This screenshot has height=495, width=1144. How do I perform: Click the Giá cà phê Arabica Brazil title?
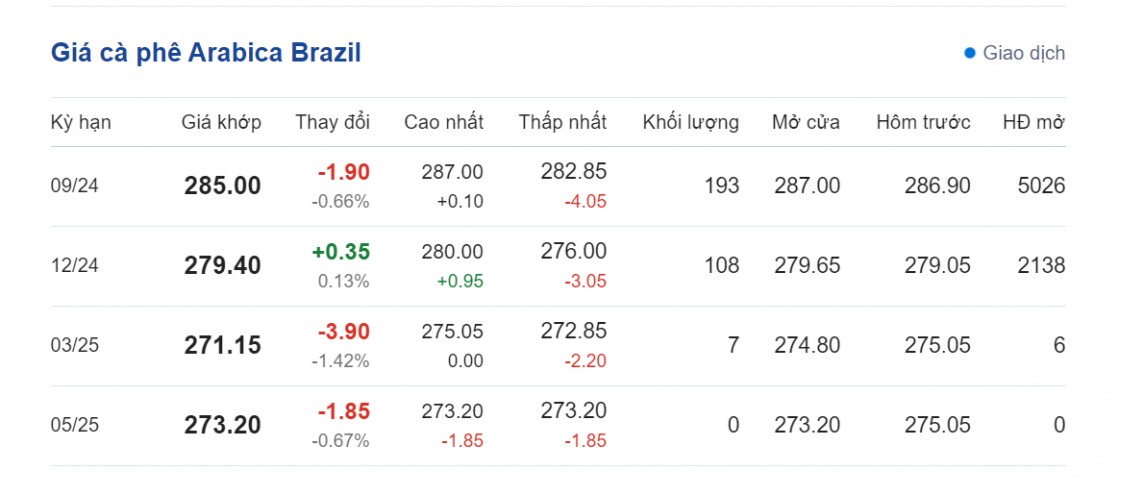point(206,53)
